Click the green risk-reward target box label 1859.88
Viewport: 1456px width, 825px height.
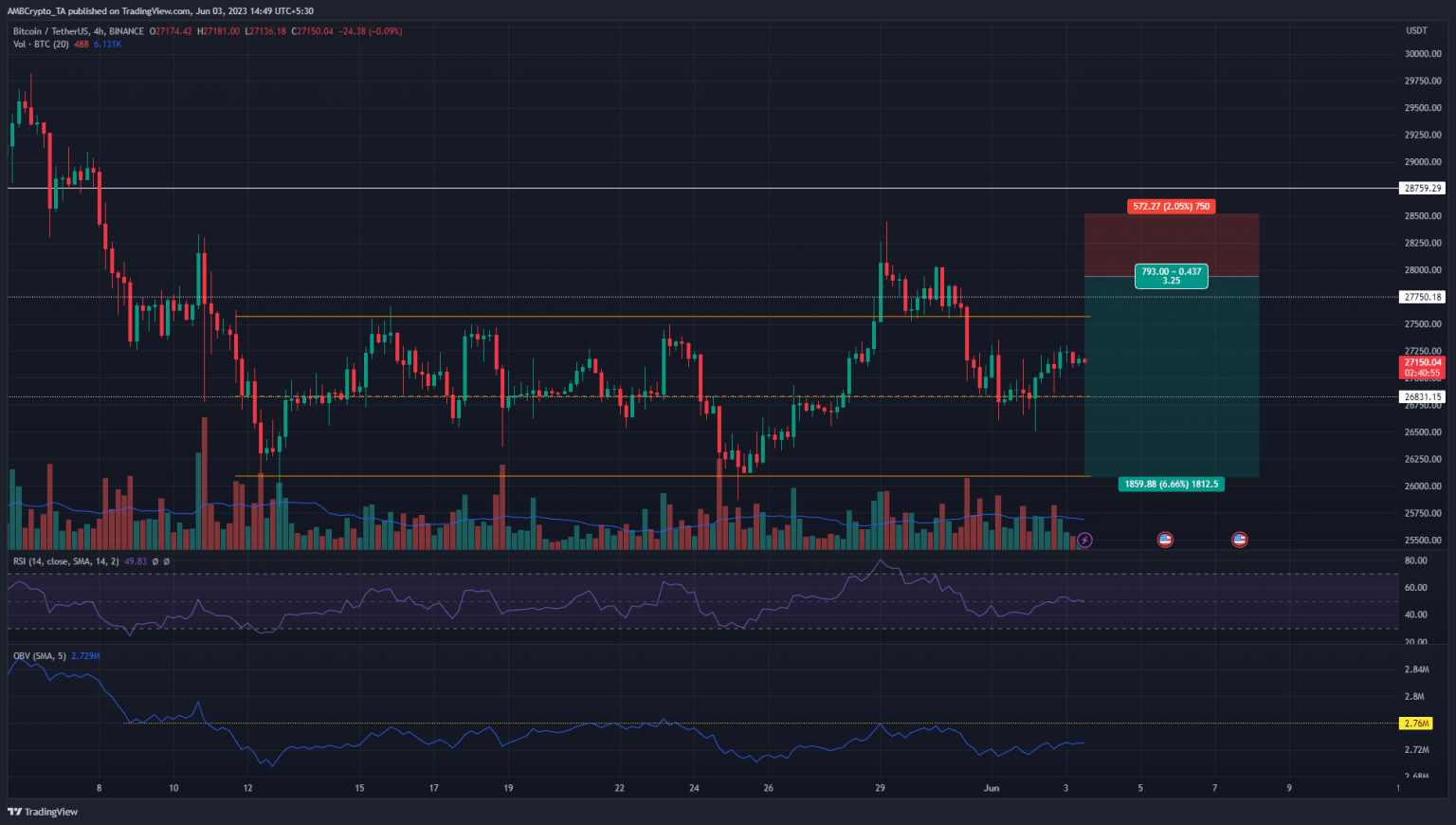1172,485
